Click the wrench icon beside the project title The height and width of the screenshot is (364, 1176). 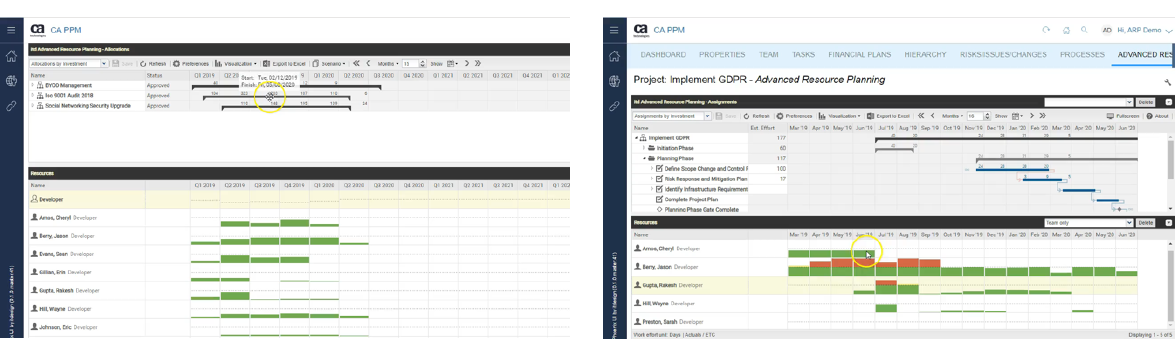click(1168, 81)
